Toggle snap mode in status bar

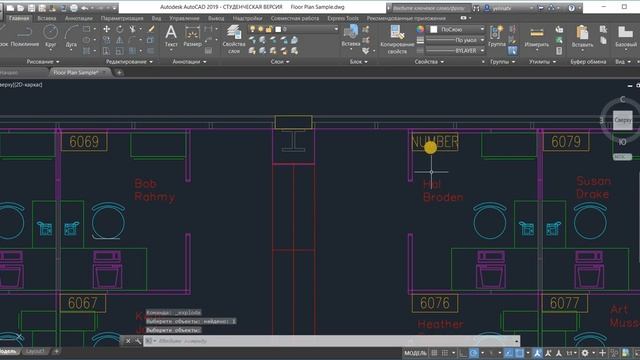pos(445,353)
